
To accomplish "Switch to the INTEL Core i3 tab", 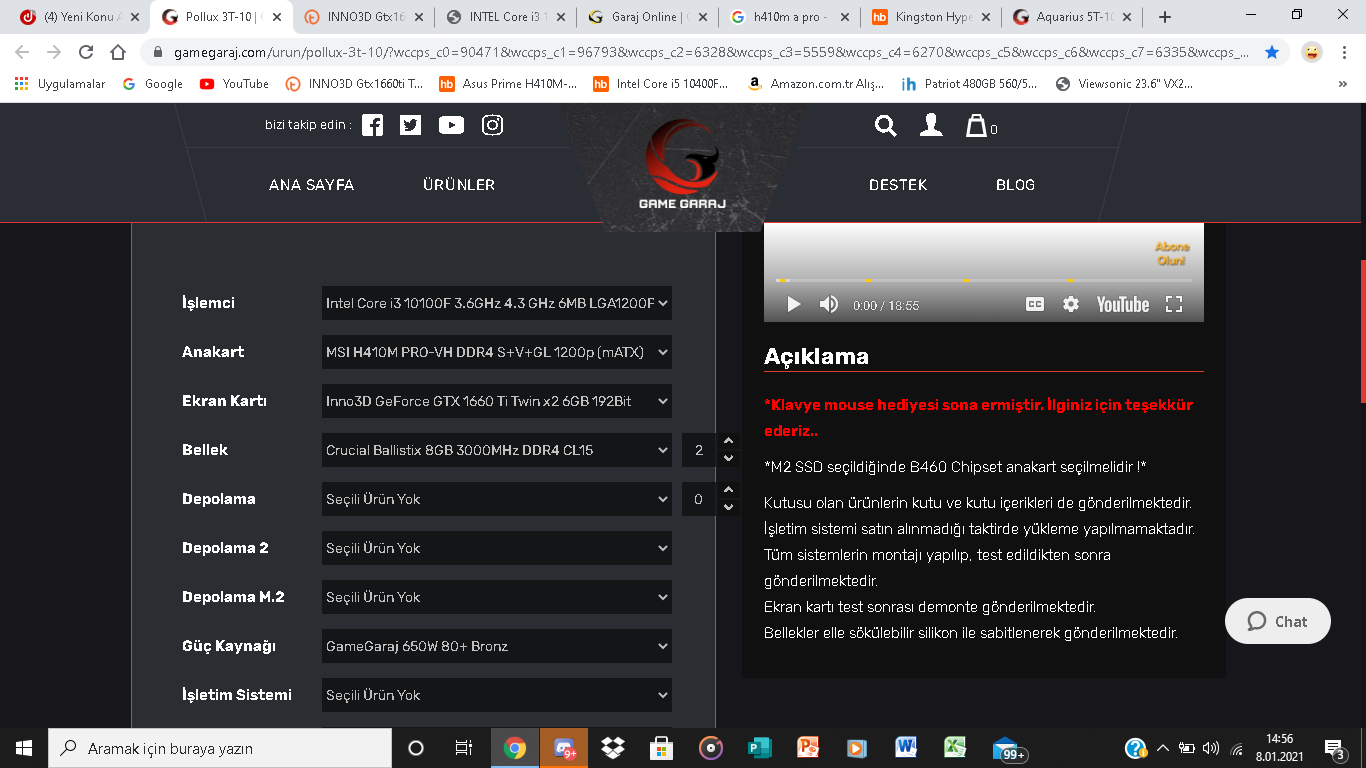I will click(506, 17).
